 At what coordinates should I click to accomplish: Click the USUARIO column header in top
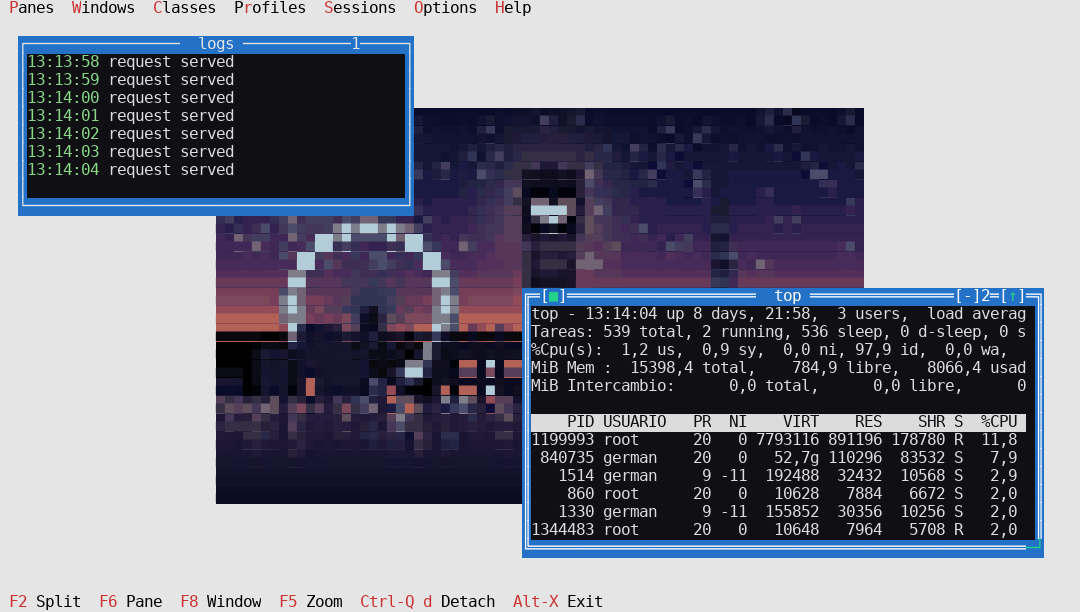[634, 422]
